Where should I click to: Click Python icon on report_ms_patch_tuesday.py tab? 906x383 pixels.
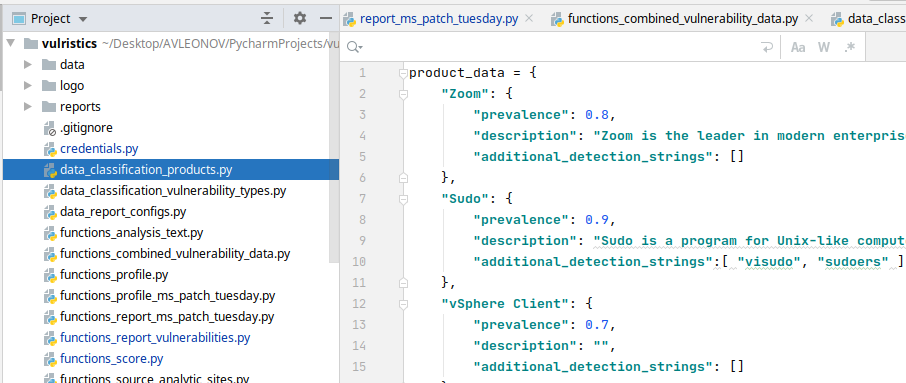click(x=349, y=20)
